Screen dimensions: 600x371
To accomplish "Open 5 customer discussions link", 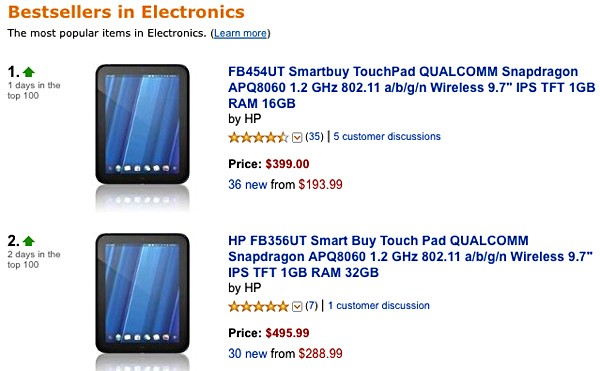I will (387, 137).
